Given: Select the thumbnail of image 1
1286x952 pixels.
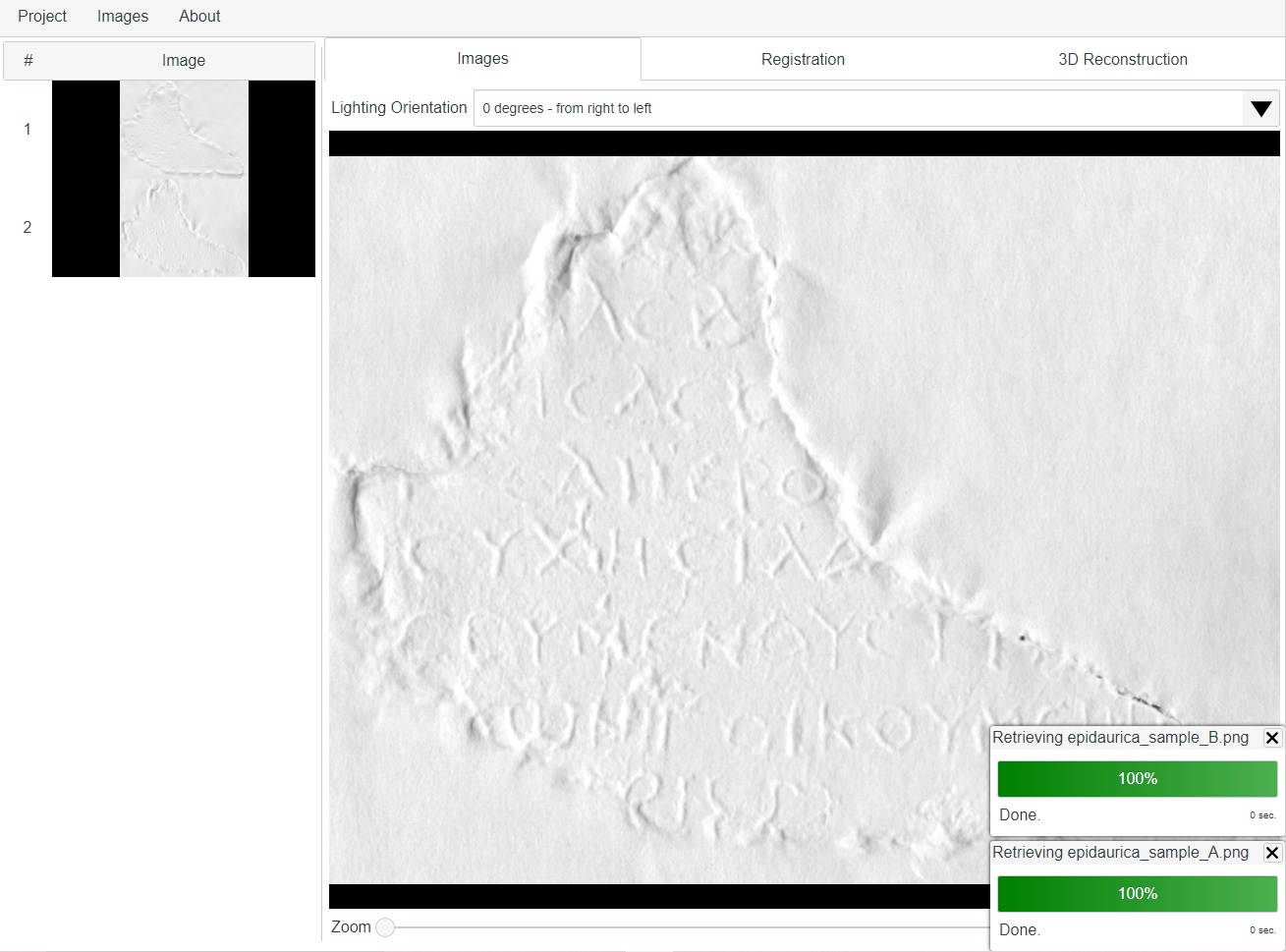Looking at the screenshot, I should (184, 130).
